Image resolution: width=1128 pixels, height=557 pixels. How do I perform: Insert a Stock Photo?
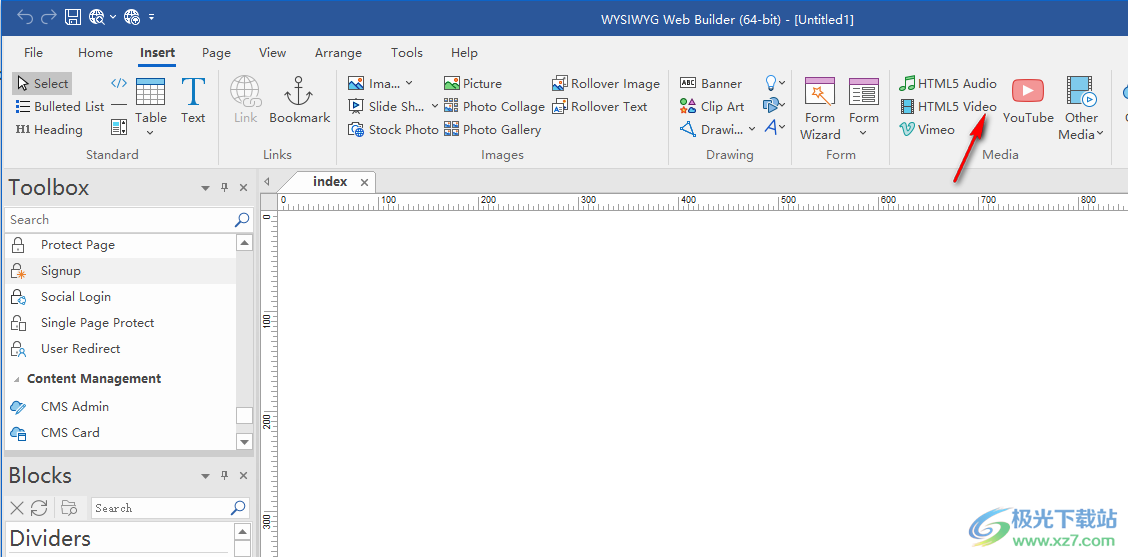393,130
